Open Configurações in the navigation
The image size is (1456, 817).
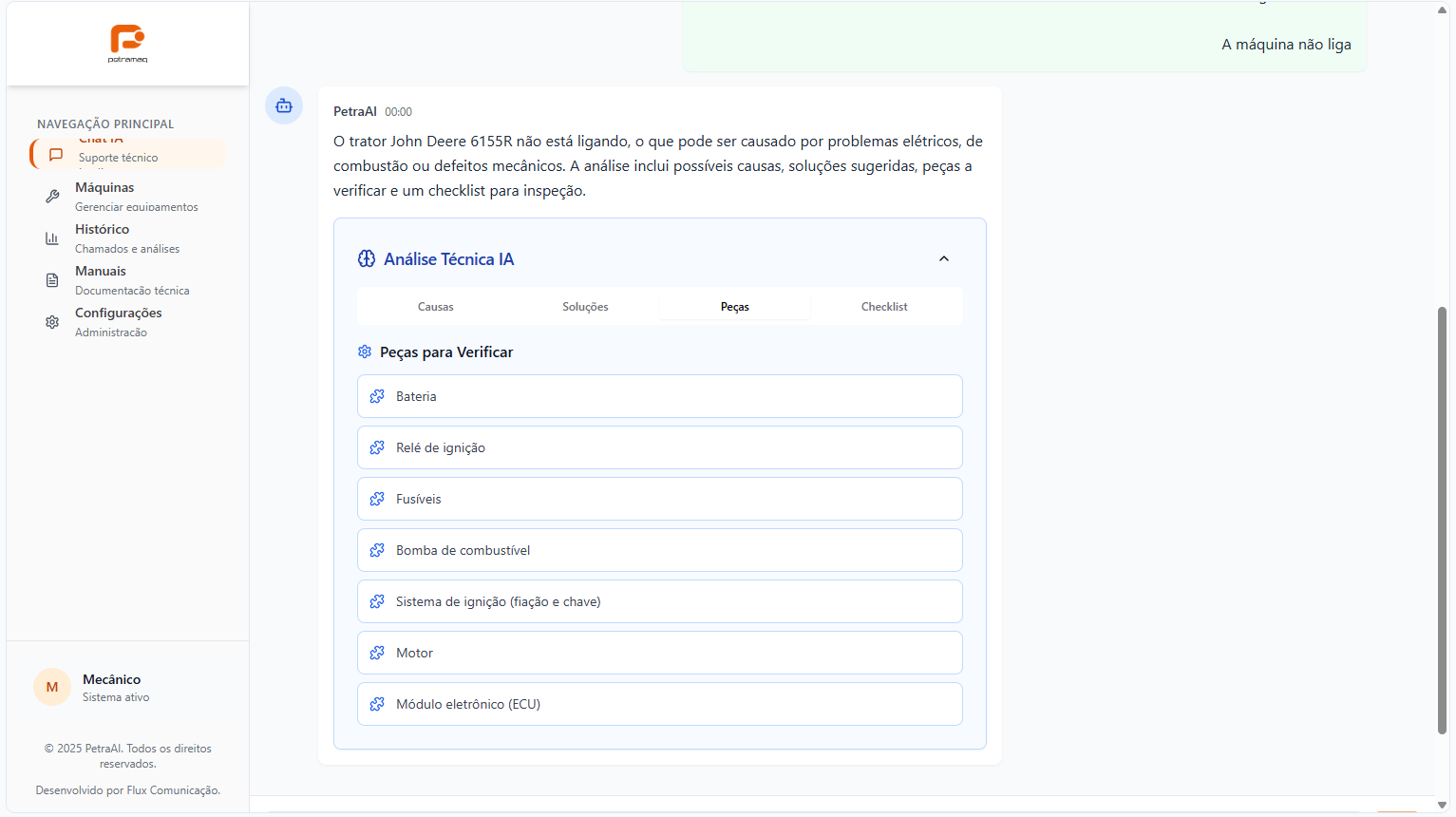(x=127, y=322)
